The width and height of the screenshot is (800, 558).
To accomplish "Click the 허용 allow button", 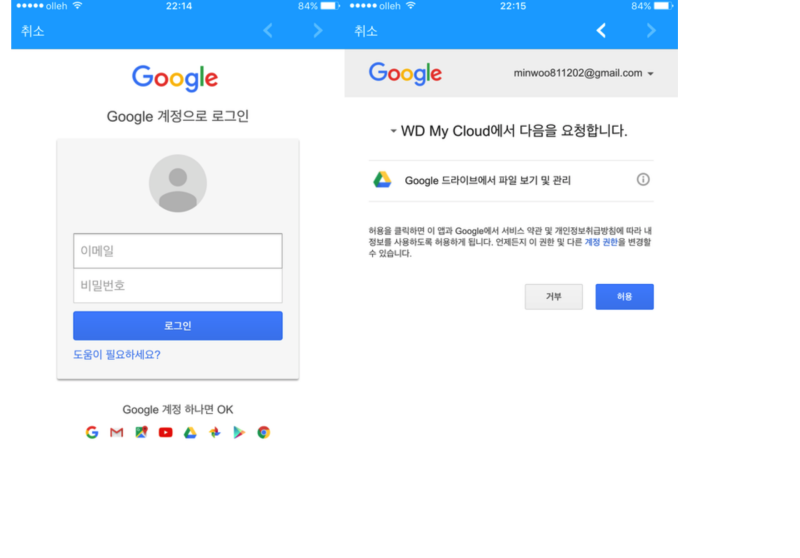I will [x=624, y=297].
